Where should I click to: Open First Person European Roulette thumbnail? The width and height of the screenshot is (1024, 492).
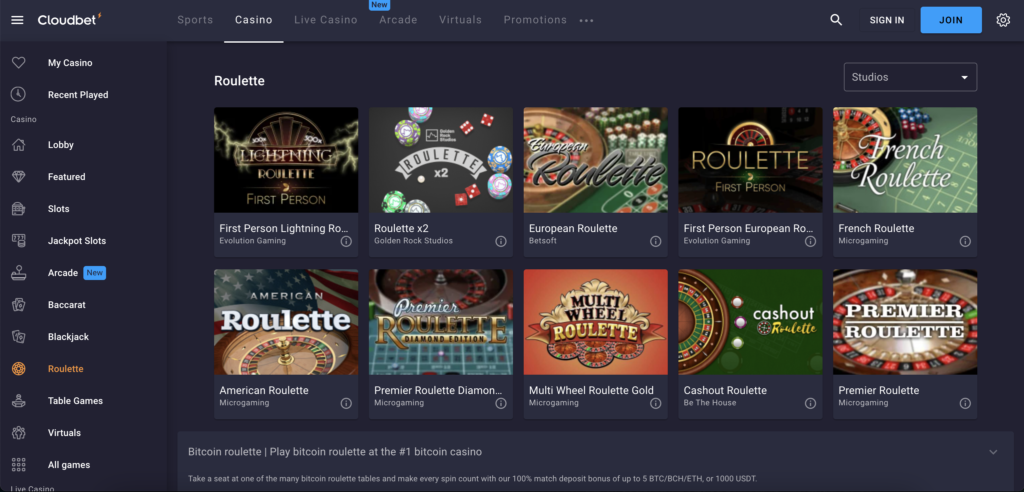(750, 160)
